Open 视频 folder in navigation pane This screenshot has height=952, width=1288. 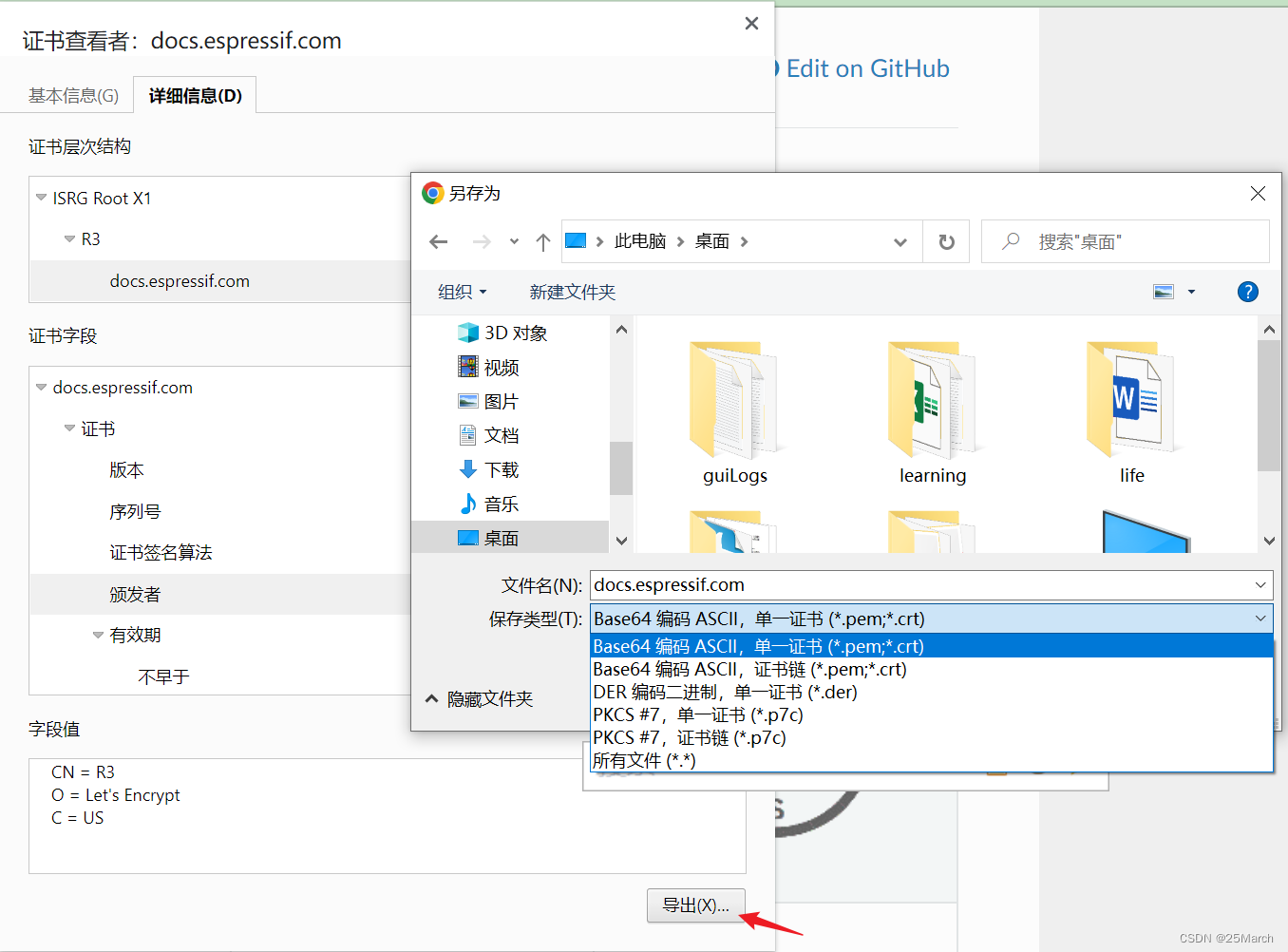point(488,367)
